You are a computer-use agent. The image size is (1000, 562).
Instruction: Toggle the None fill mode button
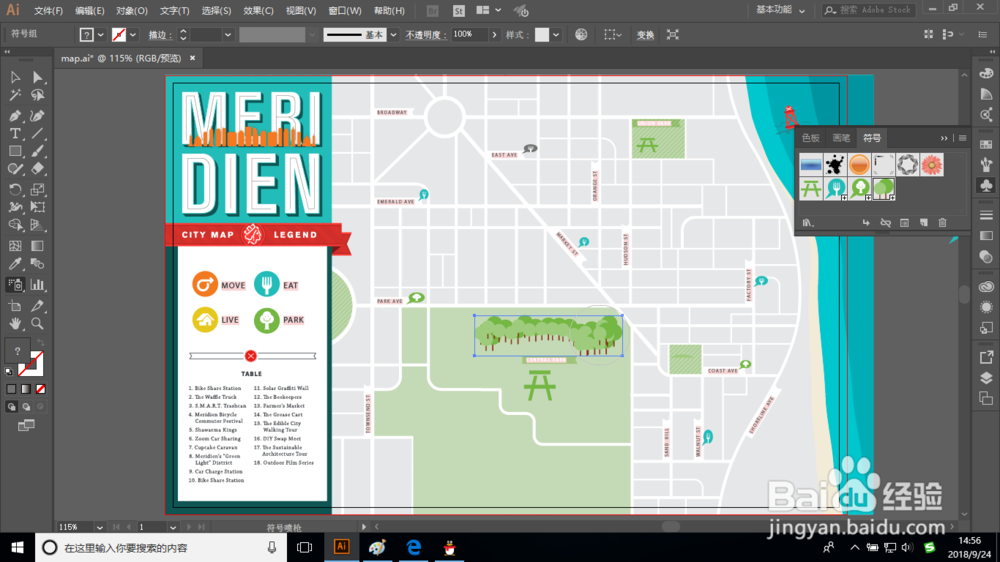tap(41, 388)
